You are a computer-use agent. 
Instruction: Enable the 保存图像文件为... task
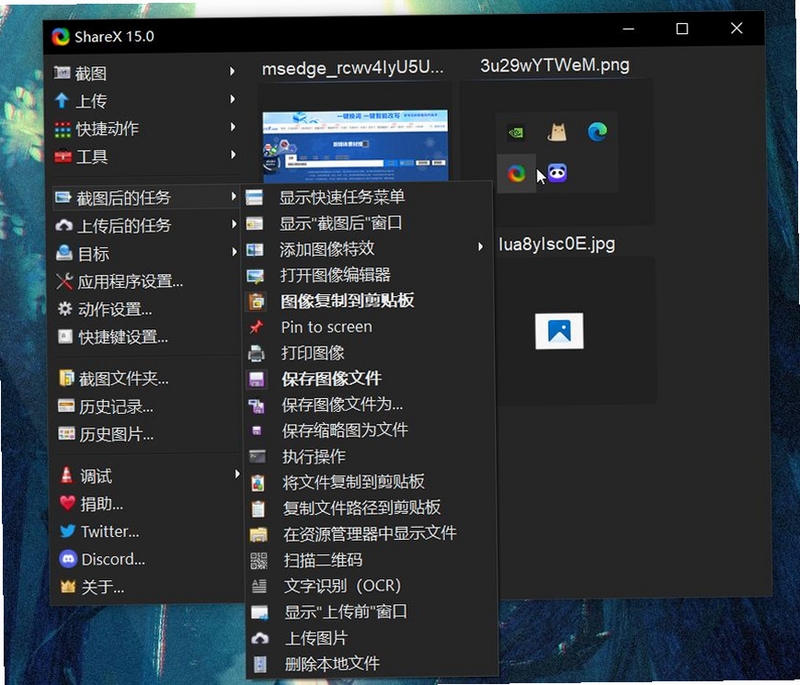pos(342,404)
